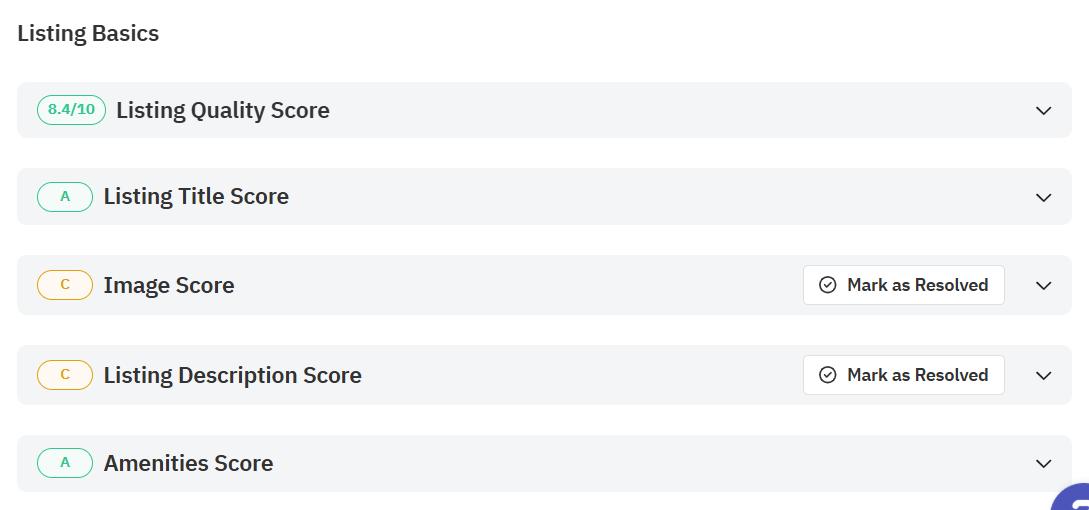
Task: Mark Listing Description Score as Resolved
Action: point(904,375)
